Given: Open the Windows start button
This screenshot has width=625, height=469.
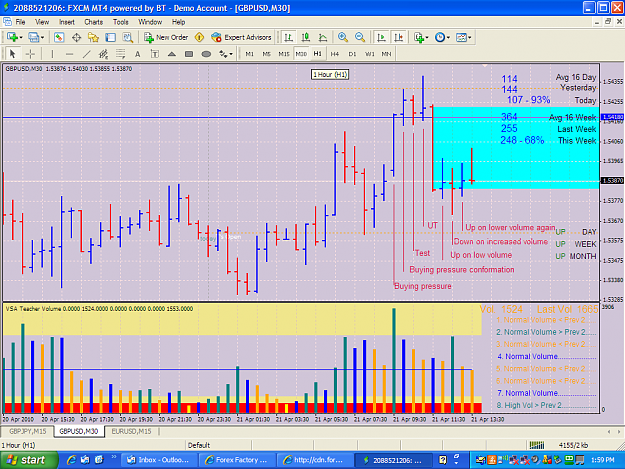Looking at the screenshot, I should (29, 460).
